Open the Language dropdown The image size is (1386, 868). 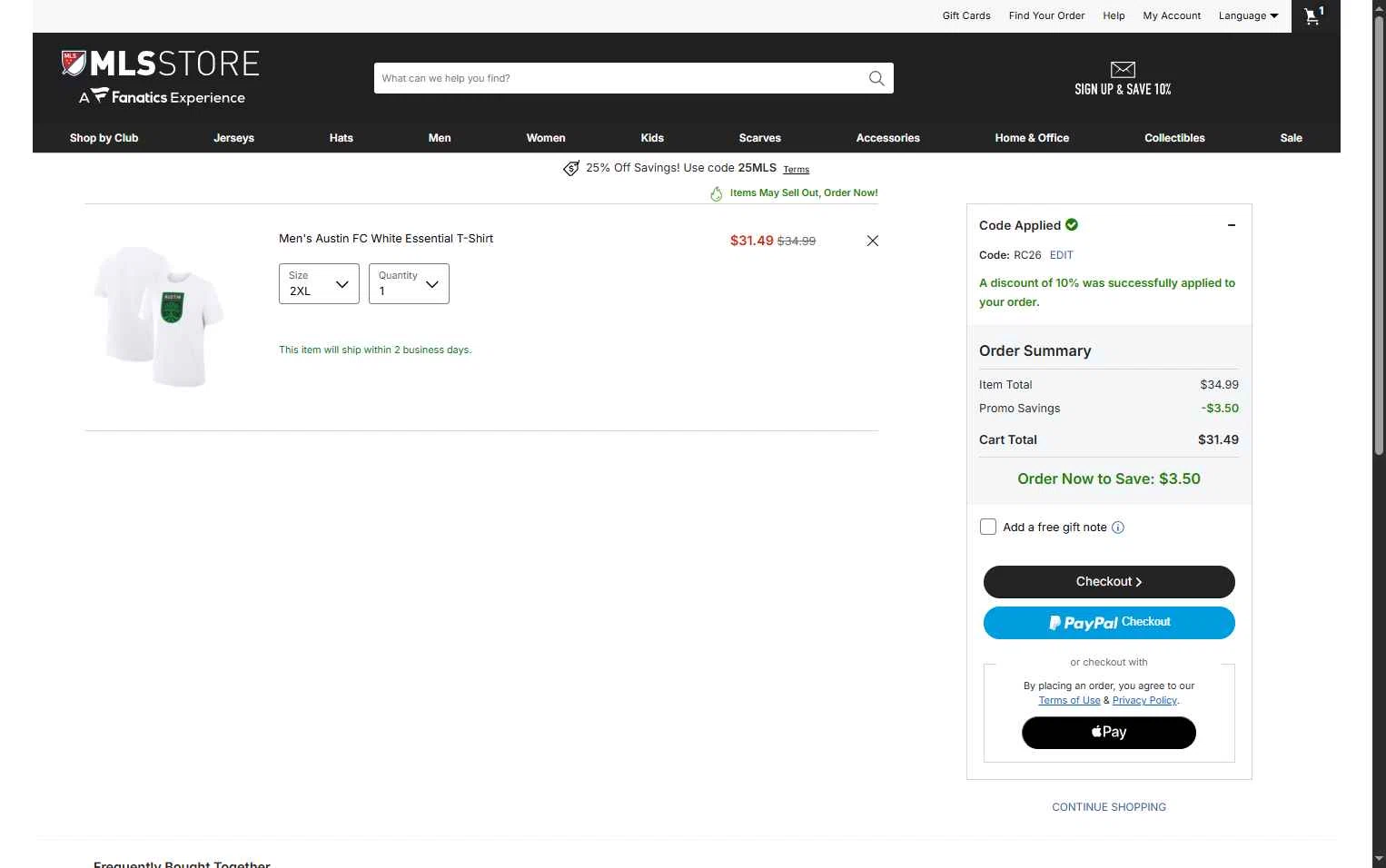1248,15
